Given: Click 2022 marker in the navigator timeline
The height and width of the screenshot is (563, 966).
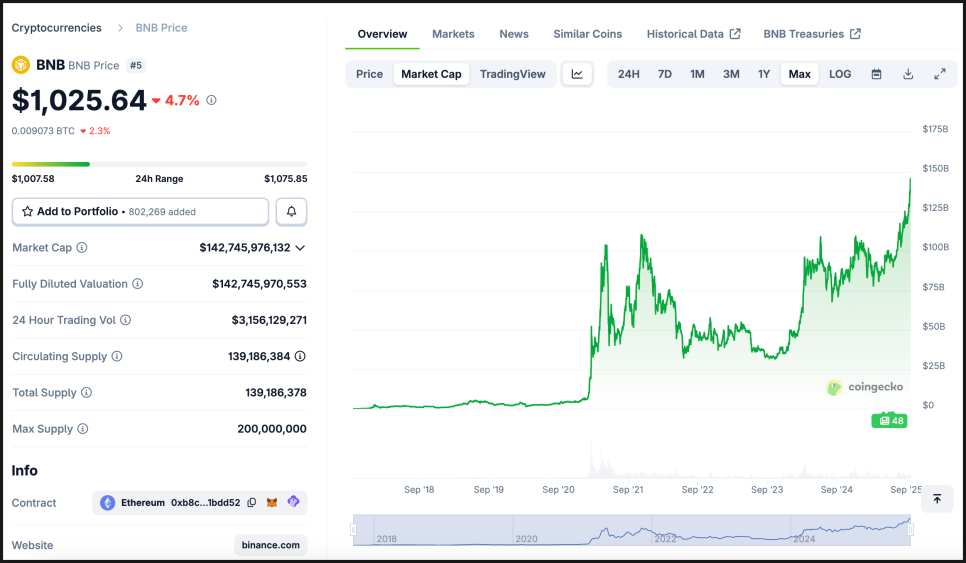Looking at the screenshot, I should click(665, 538).
